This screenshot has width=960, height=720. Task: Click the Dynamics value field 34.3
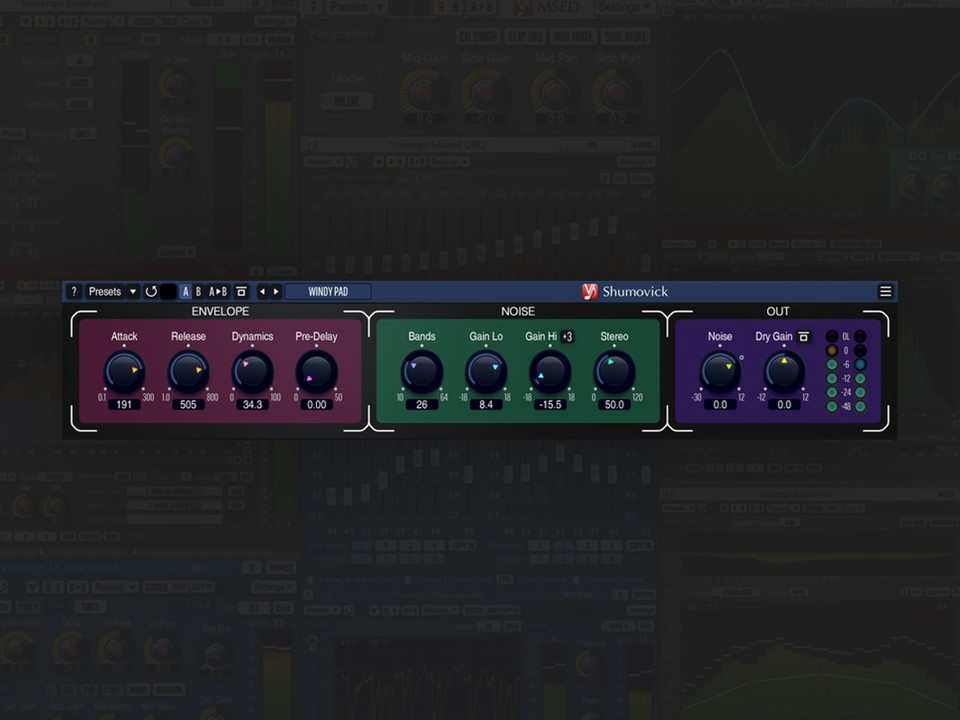tap(252, 405)
